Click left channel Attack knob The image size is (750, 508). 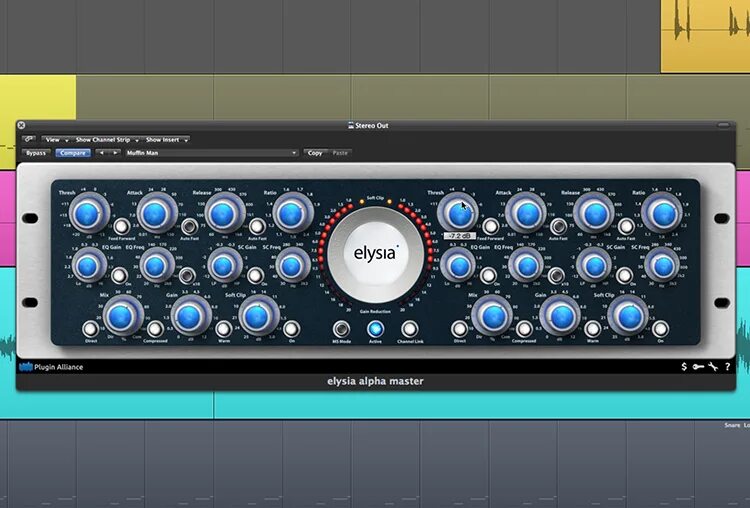[155, 214]
